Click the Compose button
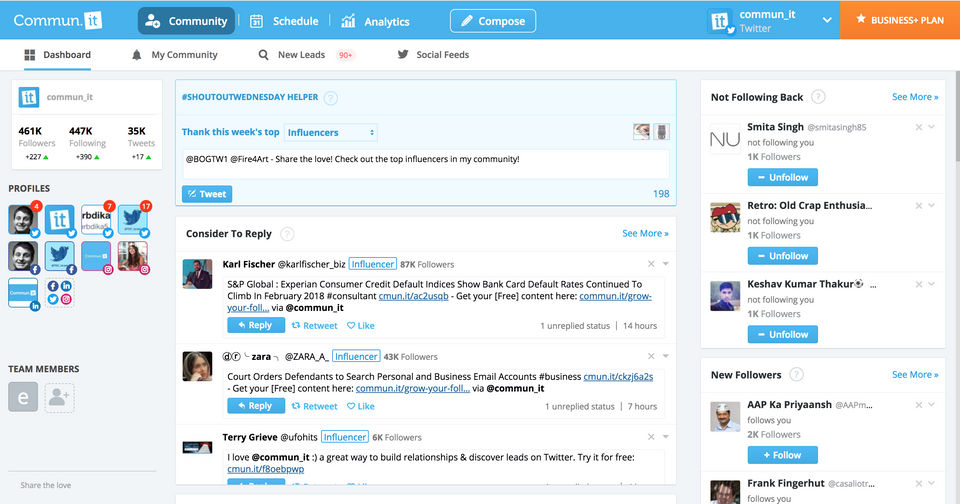960x504 pixels. click(x=493, y=21)
